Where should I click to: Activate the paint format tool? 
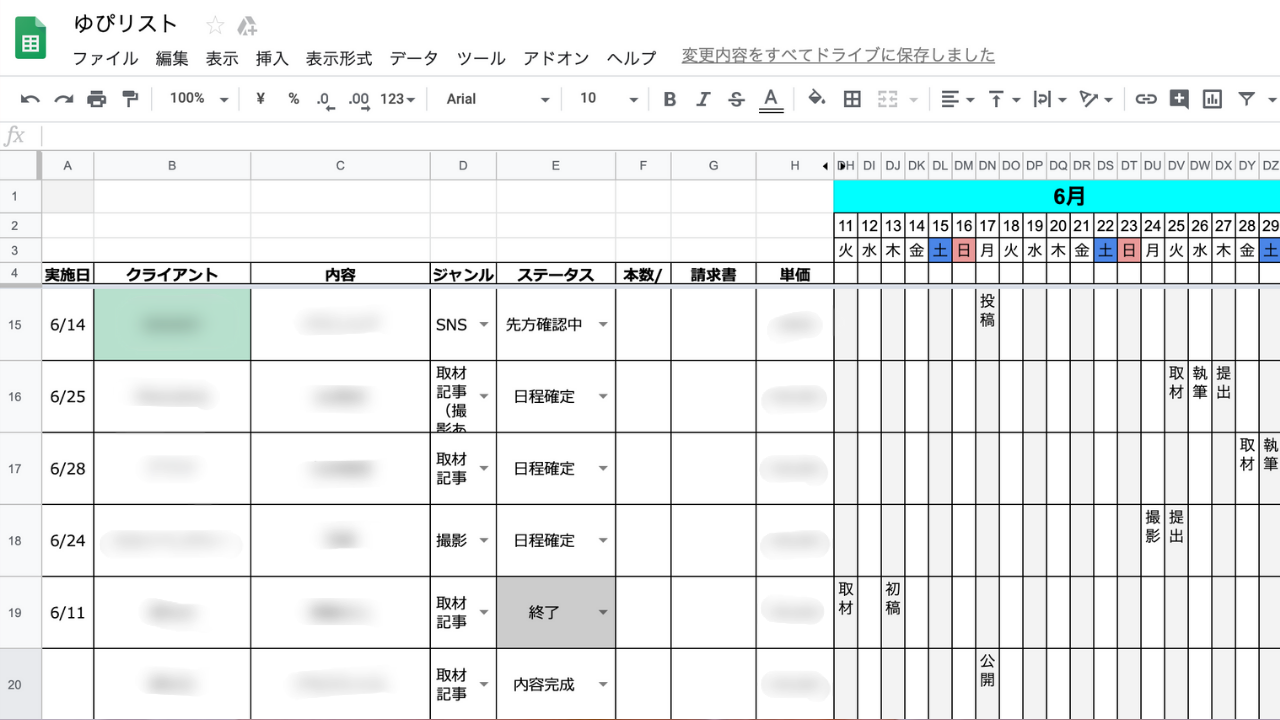129,99
